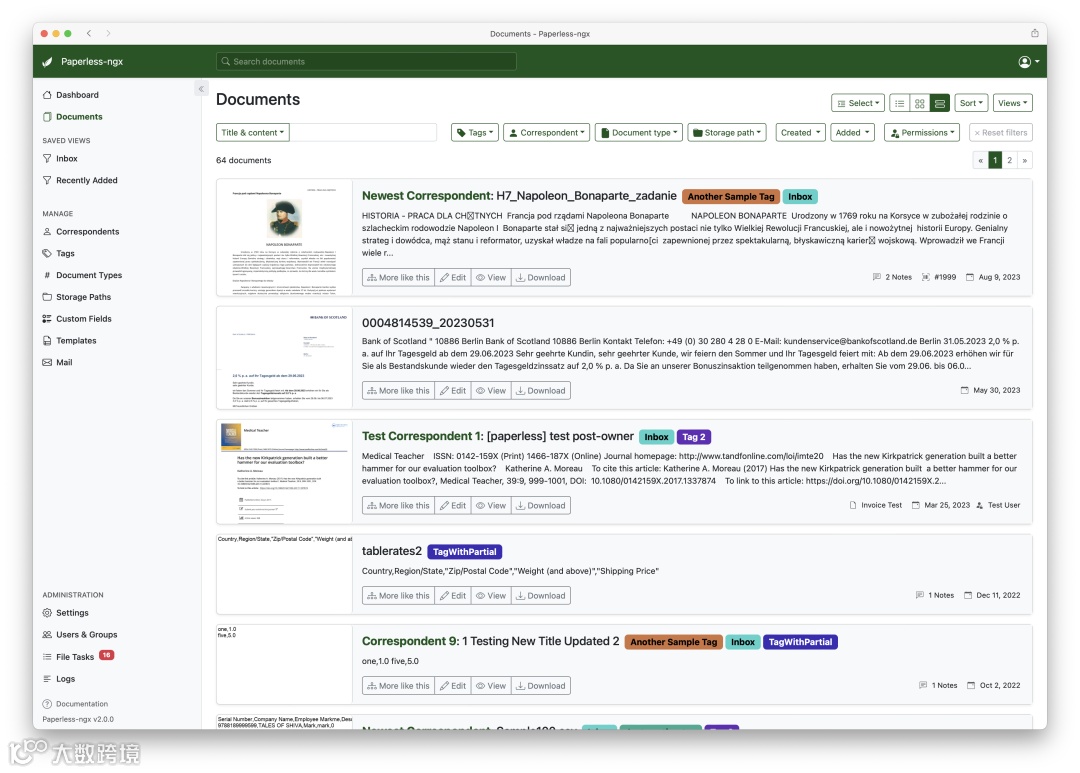The height and width of the screenshot is (773, 1080).
Task: Click the TagWithPartial tag on tablerates2
Action: pyautogui.click(x=464, y=552)
